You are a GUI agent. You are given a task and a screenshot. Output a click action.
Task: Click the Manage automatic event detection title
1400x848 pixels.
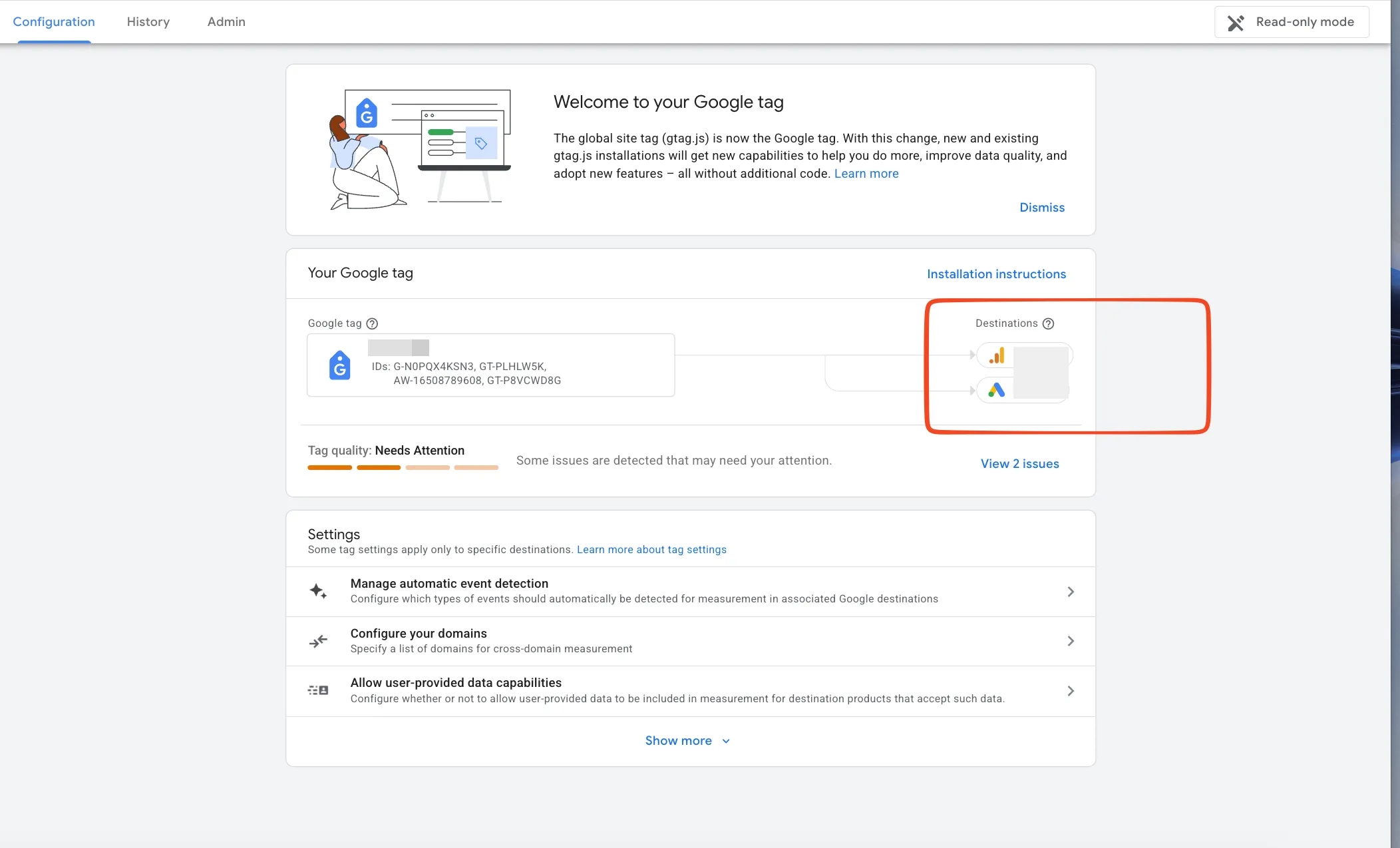tap(449, 584)
